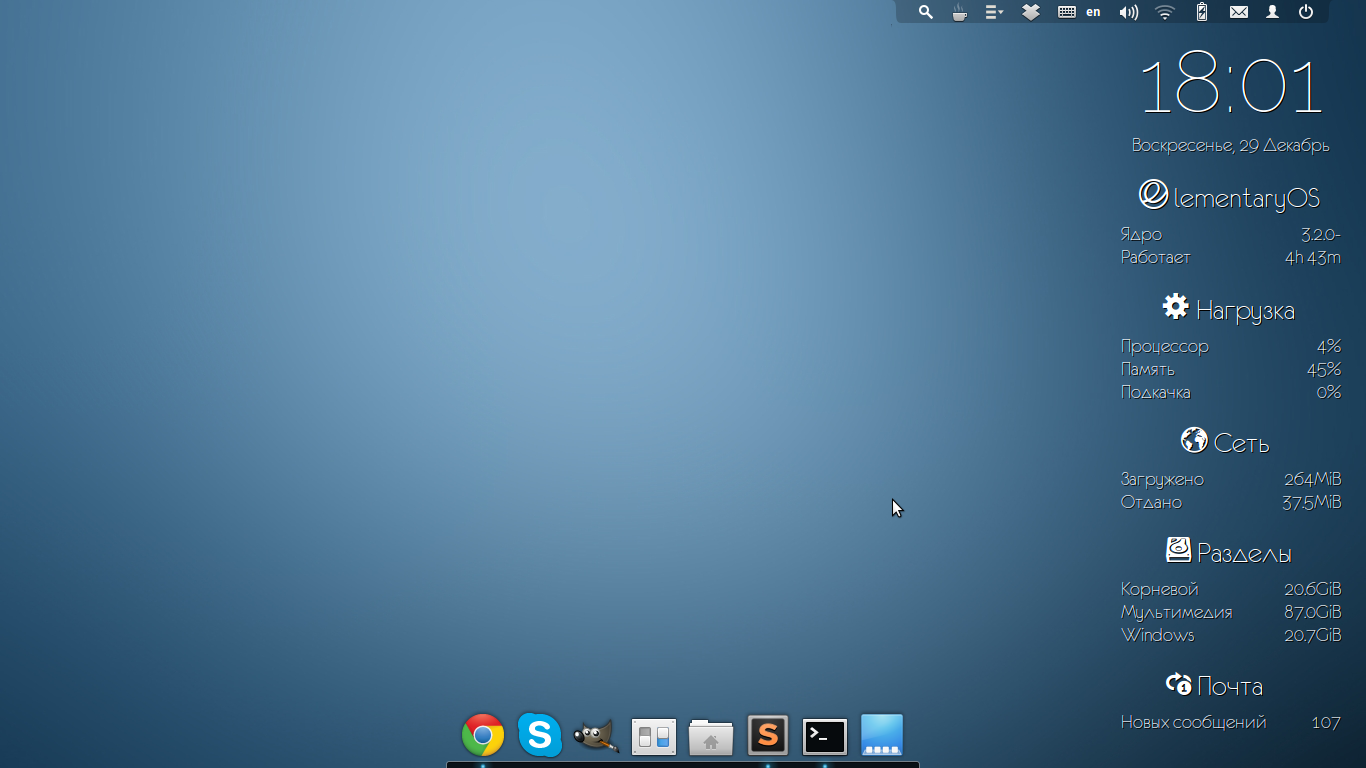Open the list indicator dropdown menu

click(x=994, y=12)
